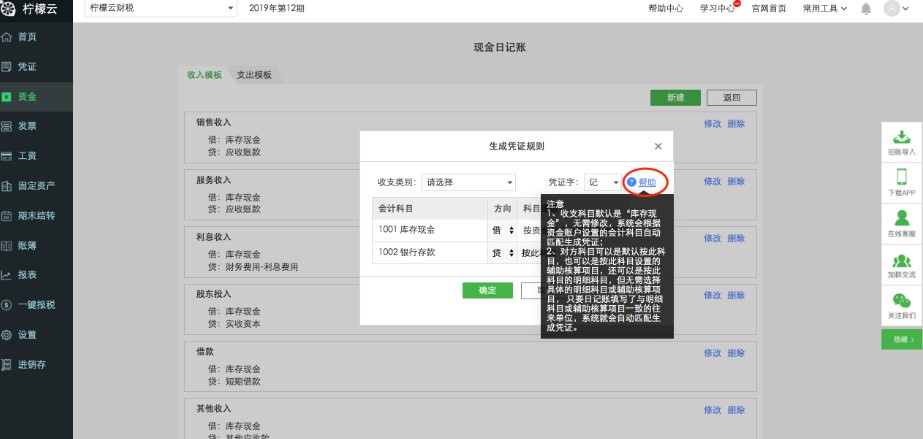Click the green 新建 button

tap(675, 98)
